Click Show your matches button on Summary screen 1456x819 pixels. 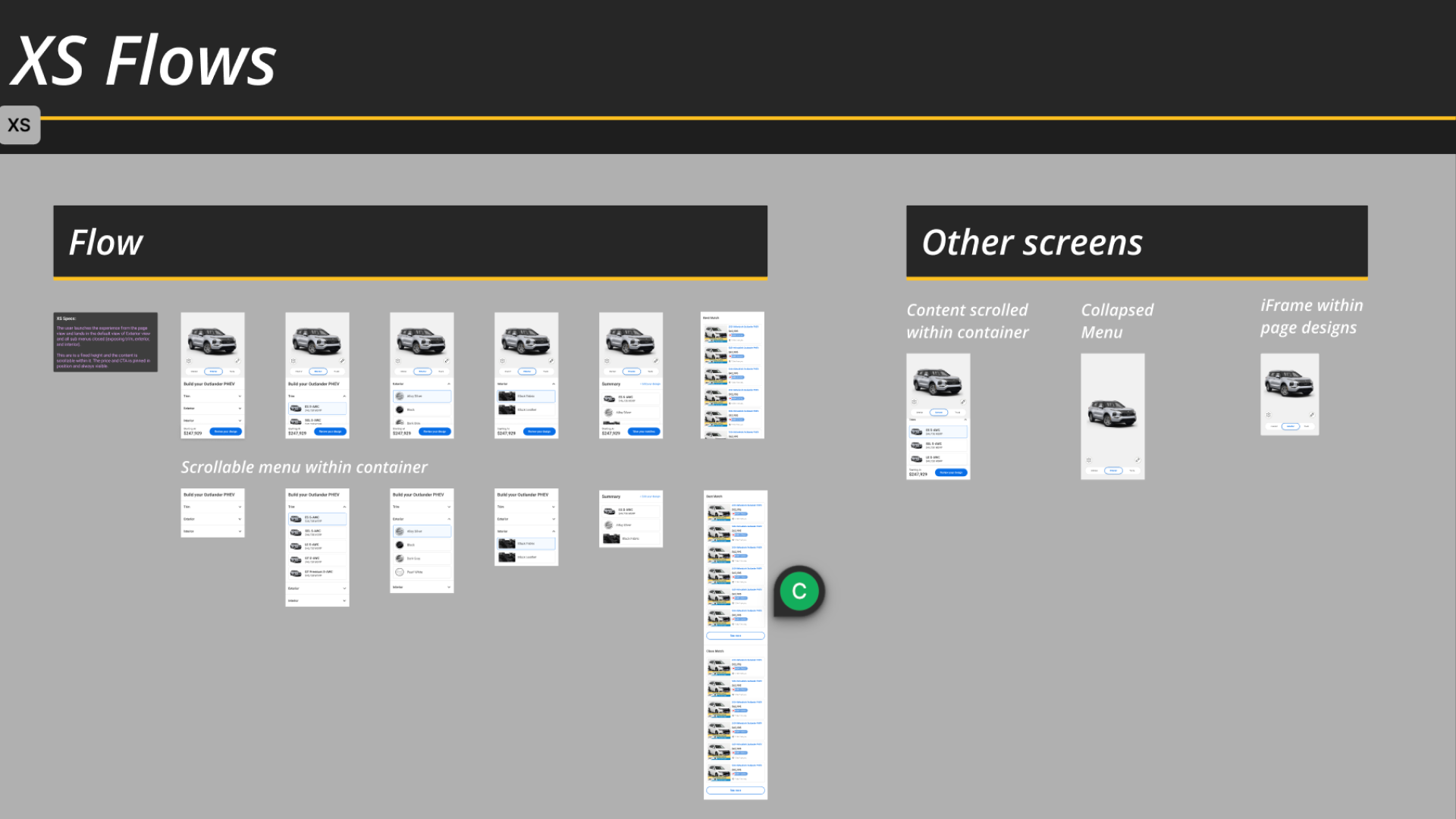click(x=644, y=431)
